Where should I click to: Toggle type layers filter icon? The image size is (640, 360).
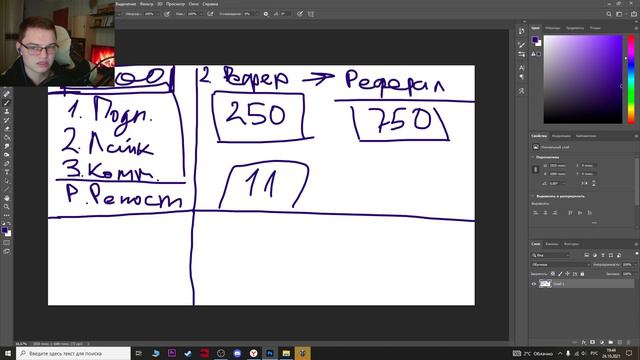(x=602, y=255)
